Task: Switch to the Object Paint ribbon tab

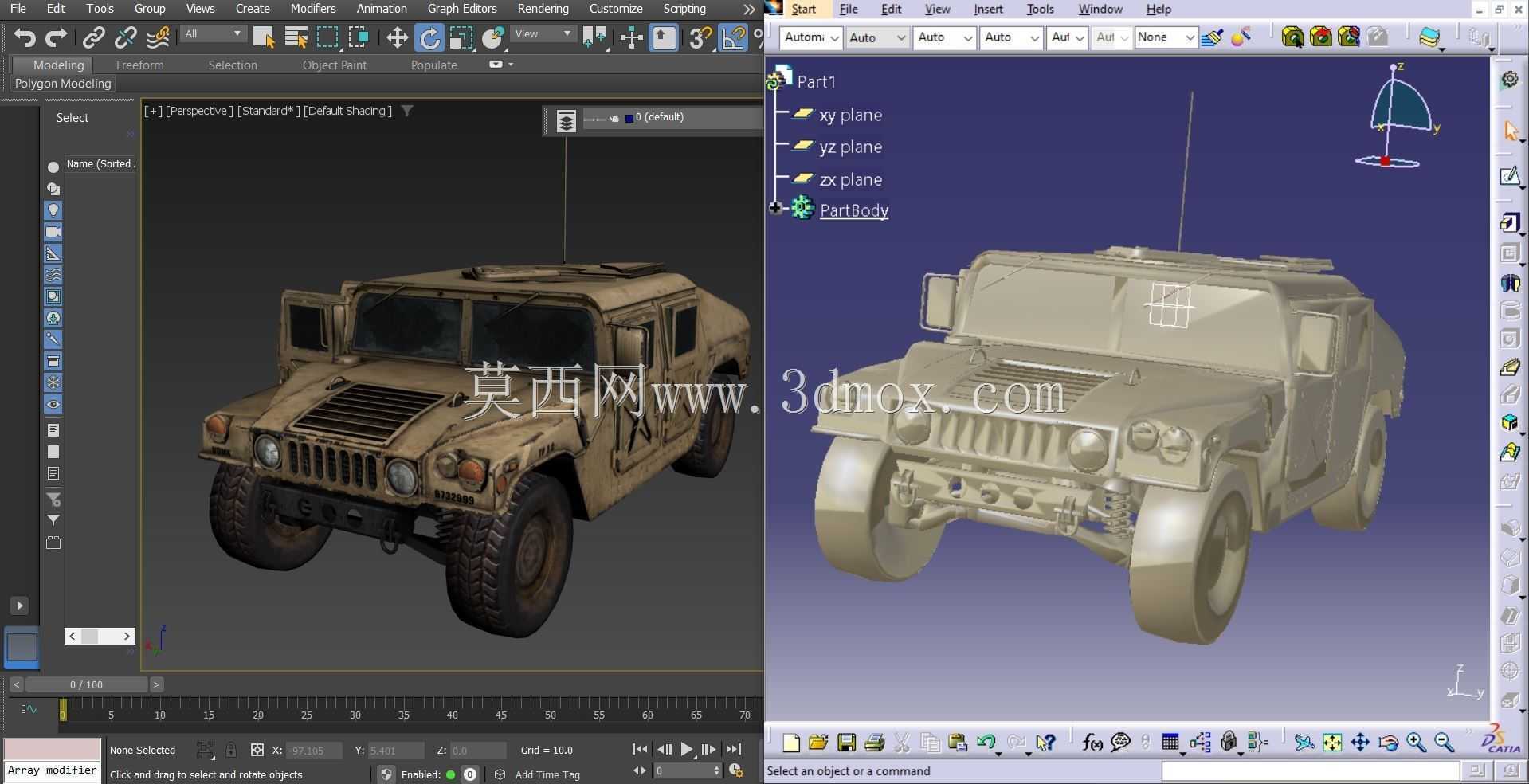Action: point(335,65)
